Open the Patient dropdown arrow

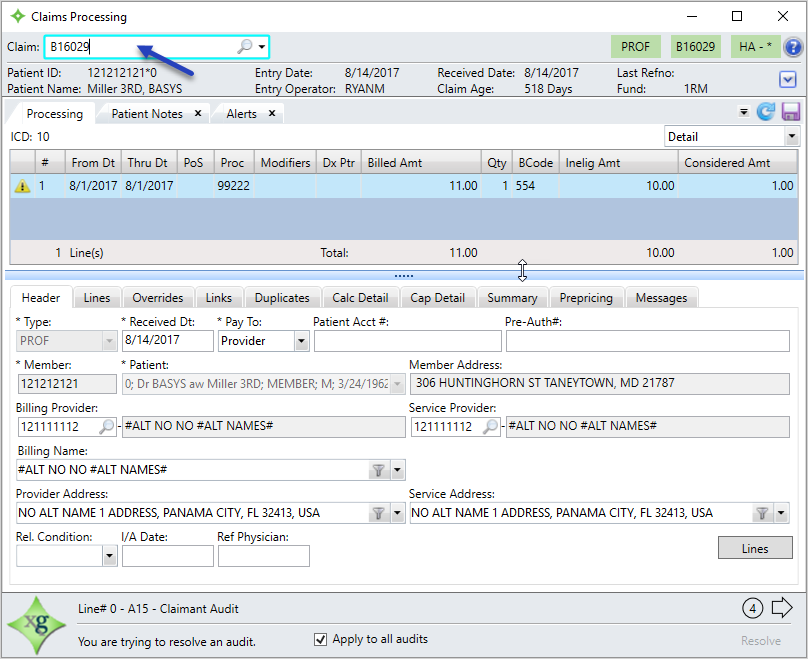coord(397,384)
